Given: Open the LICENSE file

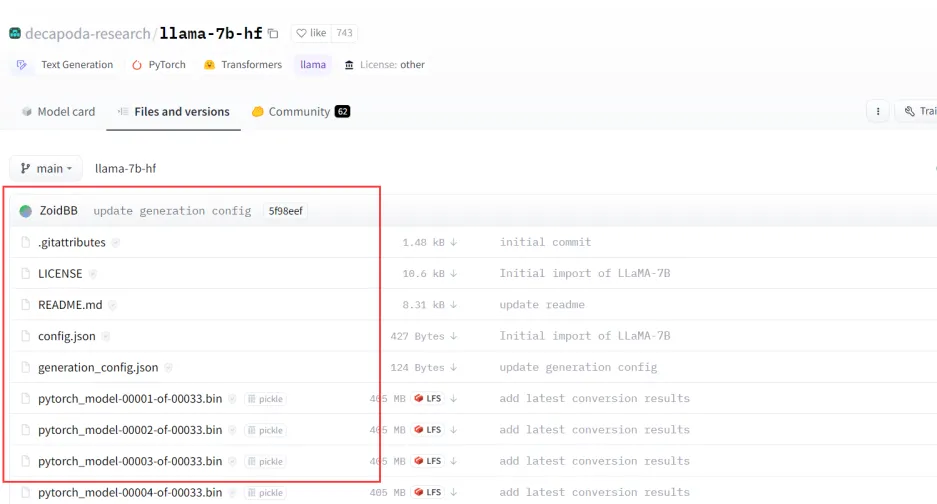Looking at the screenshot, I should (60, 273).
